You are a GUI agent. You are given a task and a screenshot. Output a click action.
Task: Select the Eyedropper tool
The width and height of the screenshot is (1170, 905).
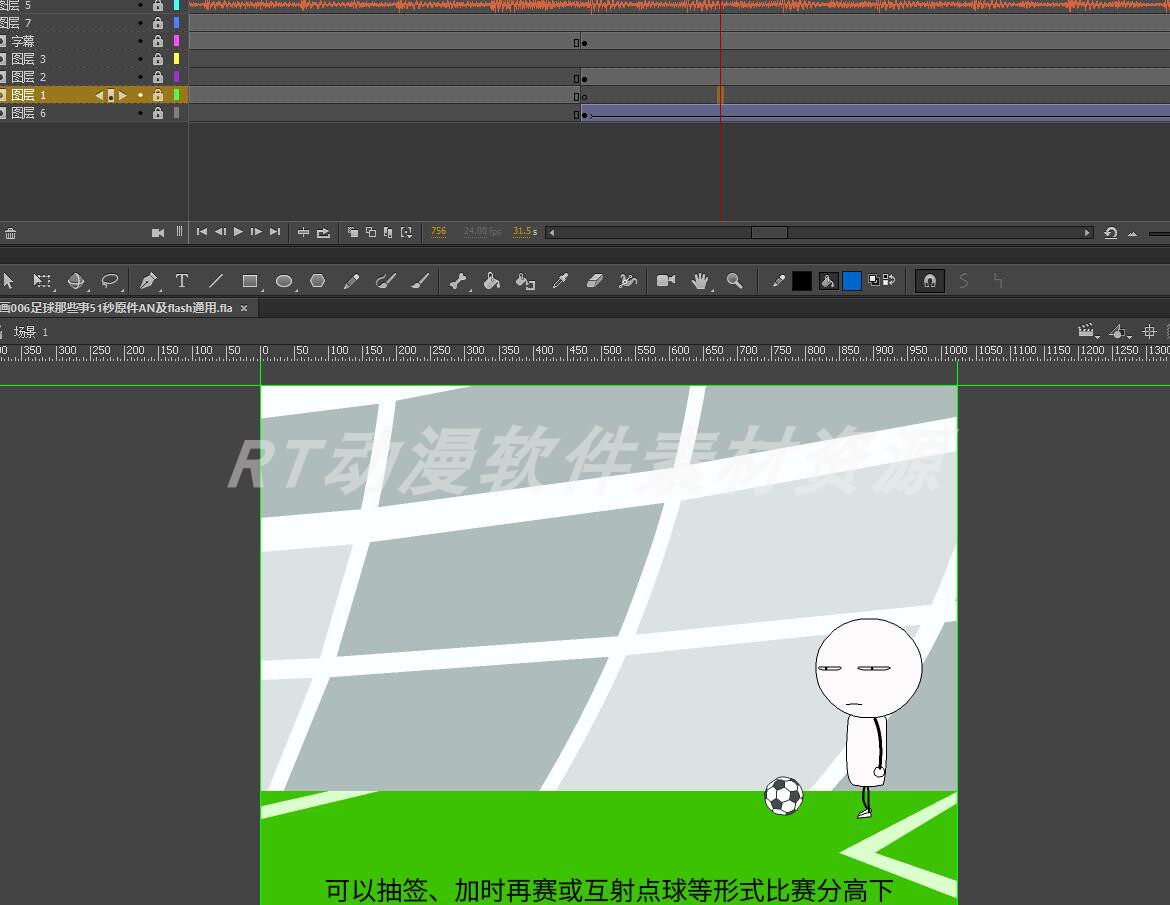pyautogui.click(x=560, y=281)
